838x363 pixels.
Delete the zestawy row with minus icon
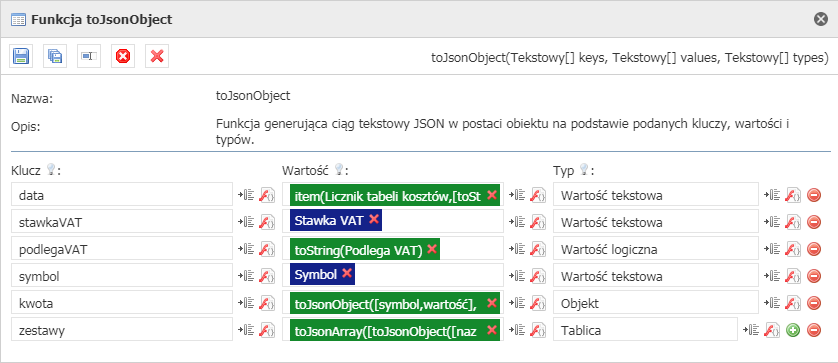[814, 330]
